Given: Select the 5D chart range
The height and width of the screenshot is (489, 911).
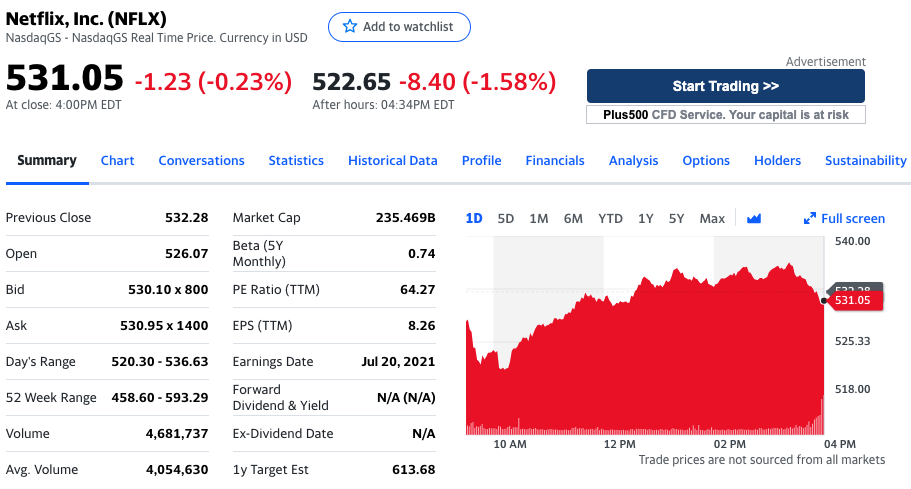Looking at the screenshot, I should click(505, 218).
